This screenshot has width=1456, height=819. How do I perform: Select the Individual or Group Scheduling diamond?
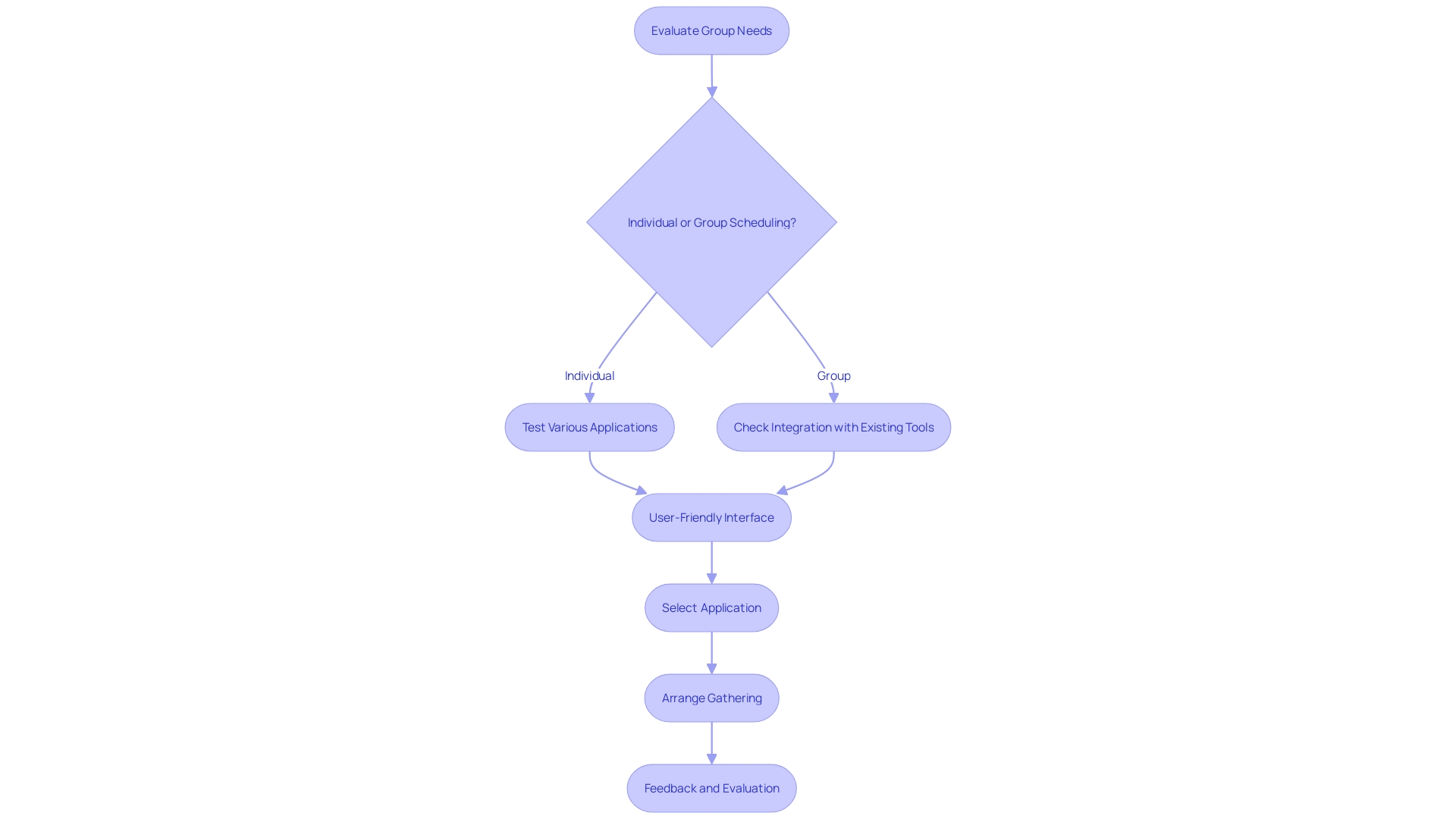click(711, 222)
